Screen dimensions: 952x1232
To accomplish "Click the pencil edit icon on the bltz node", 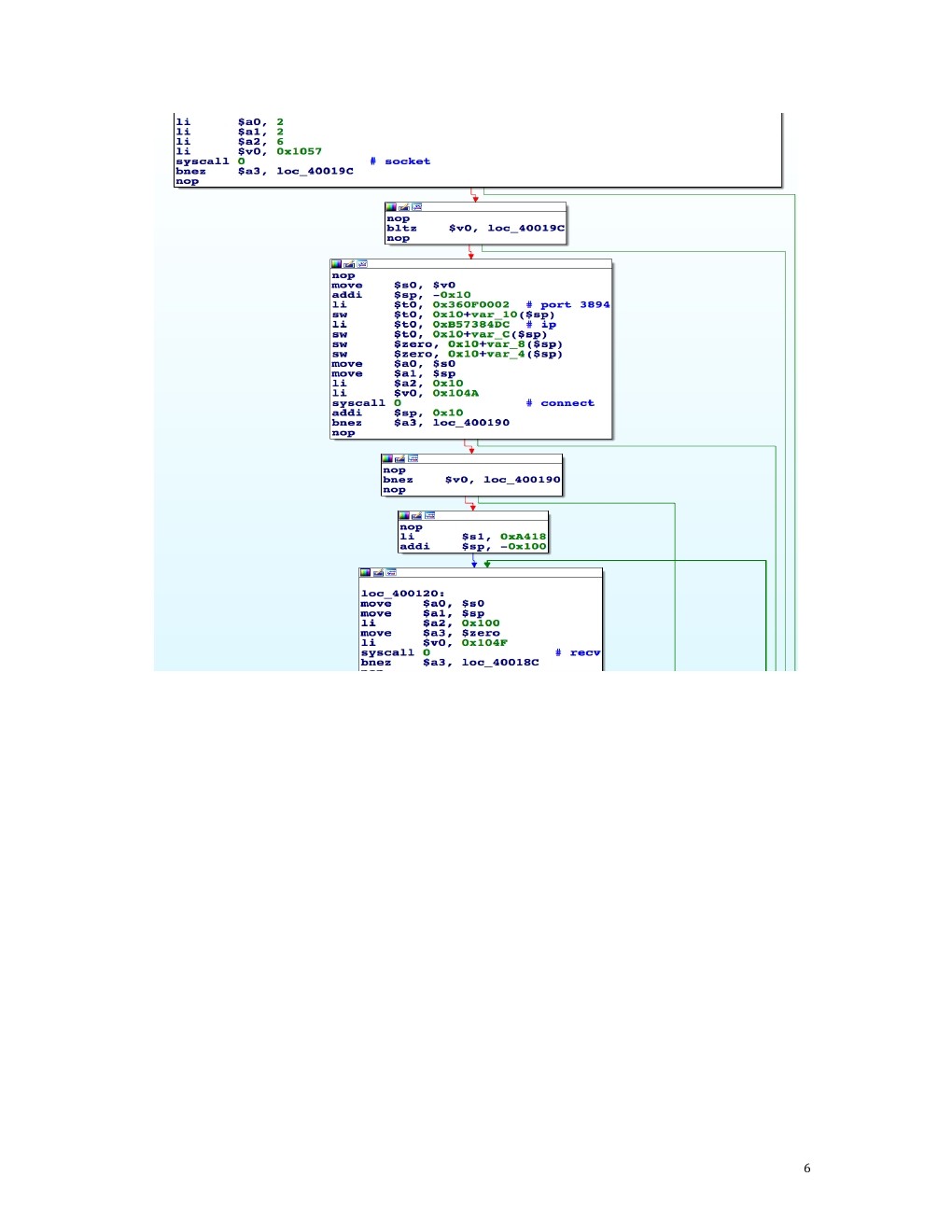I will coord(404,207).
